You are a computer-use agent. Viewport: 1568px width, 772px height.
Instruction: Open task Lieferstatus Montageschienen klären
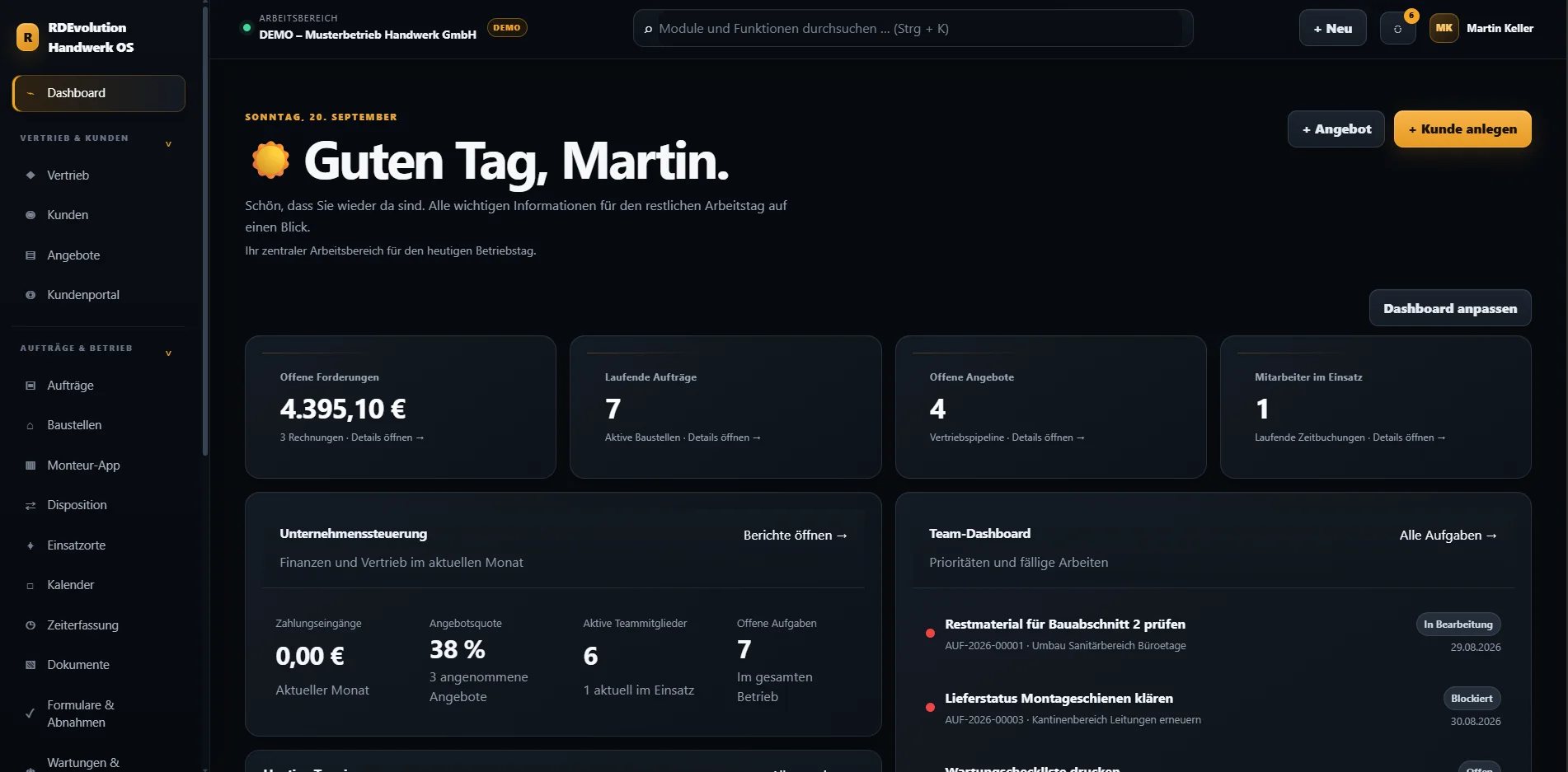[1059, 699]
